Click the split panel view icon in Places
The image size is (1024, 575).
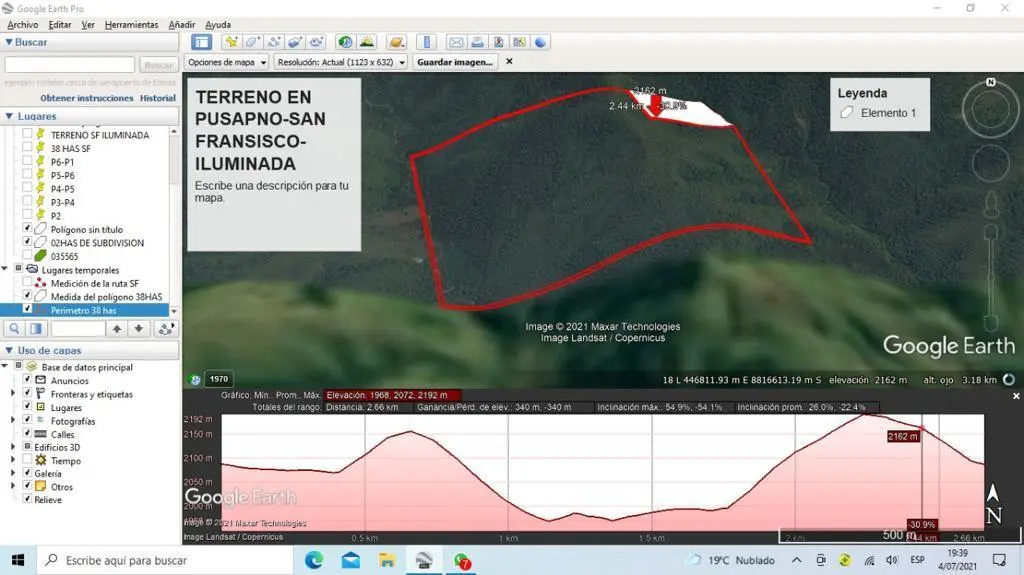tap(36, 329)
